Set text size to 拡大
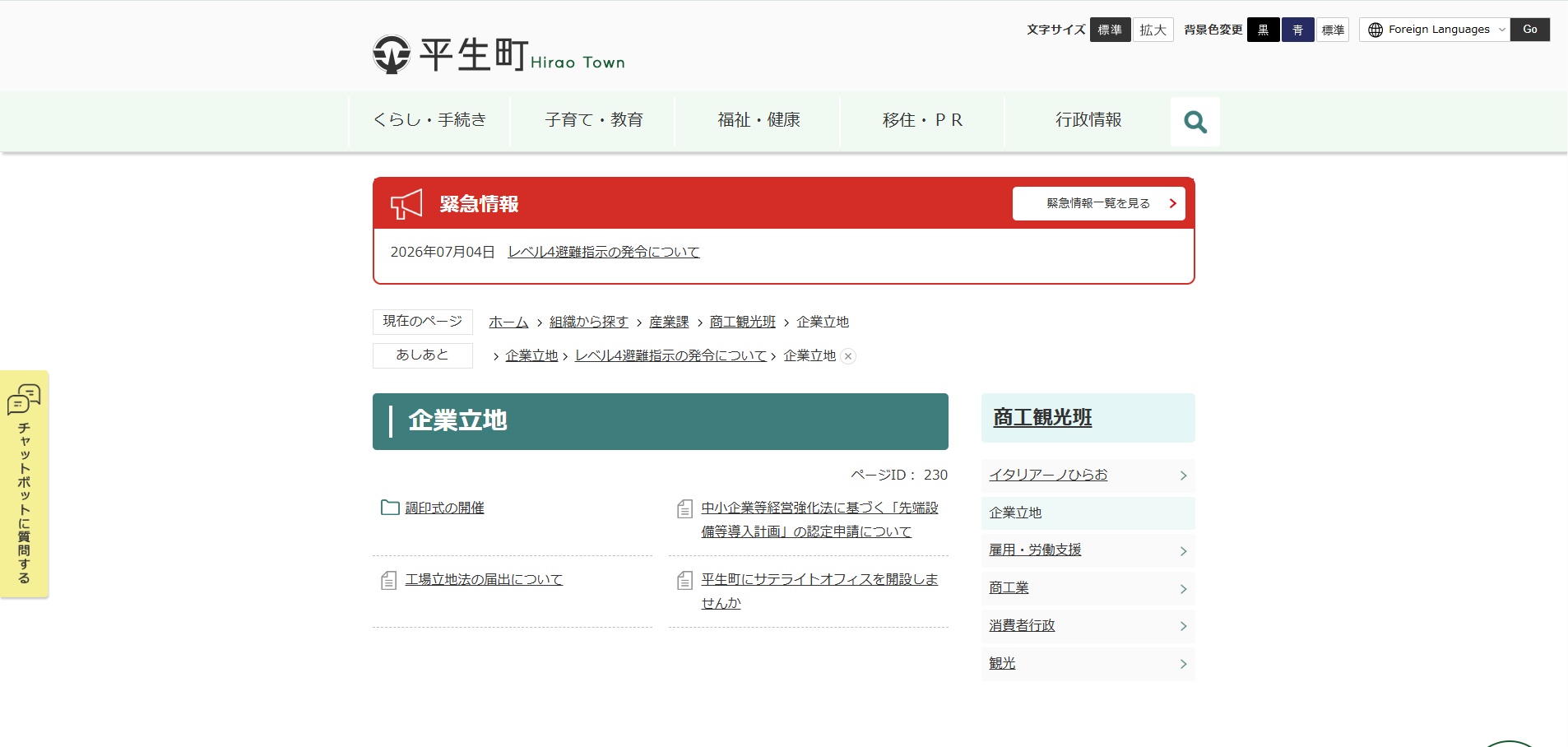Viewport: 1568px width, 747px height. pos(1153,30)
